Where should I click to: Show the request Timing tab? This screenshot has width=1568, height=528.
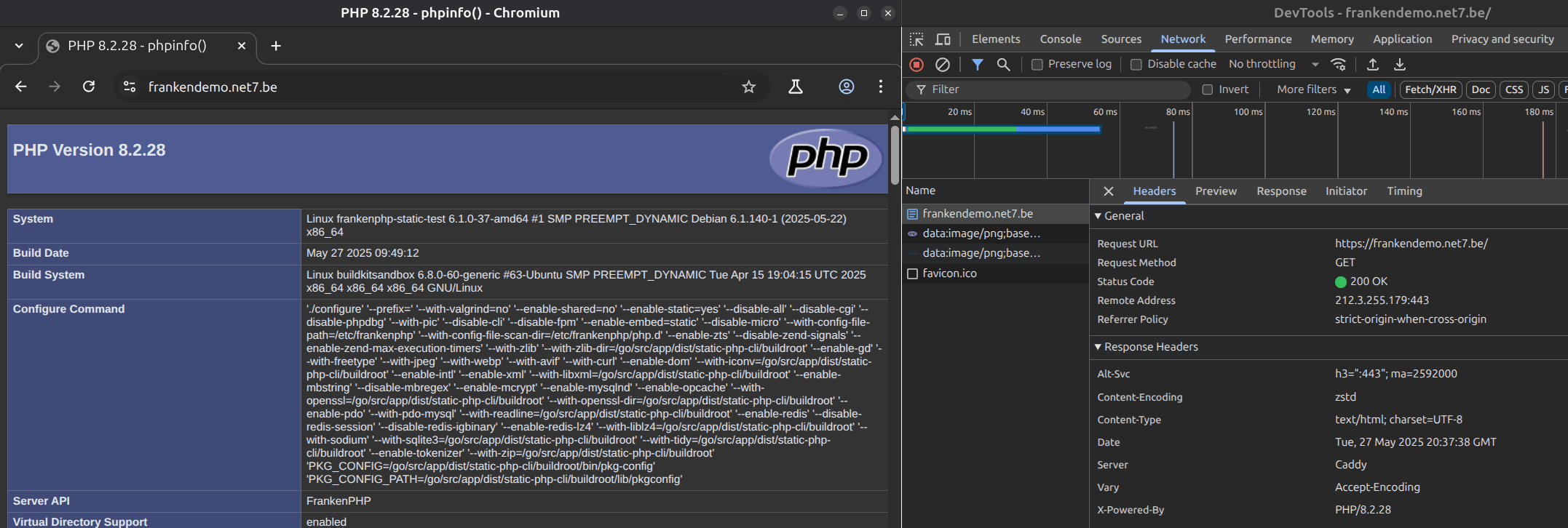coord(1404,191)
